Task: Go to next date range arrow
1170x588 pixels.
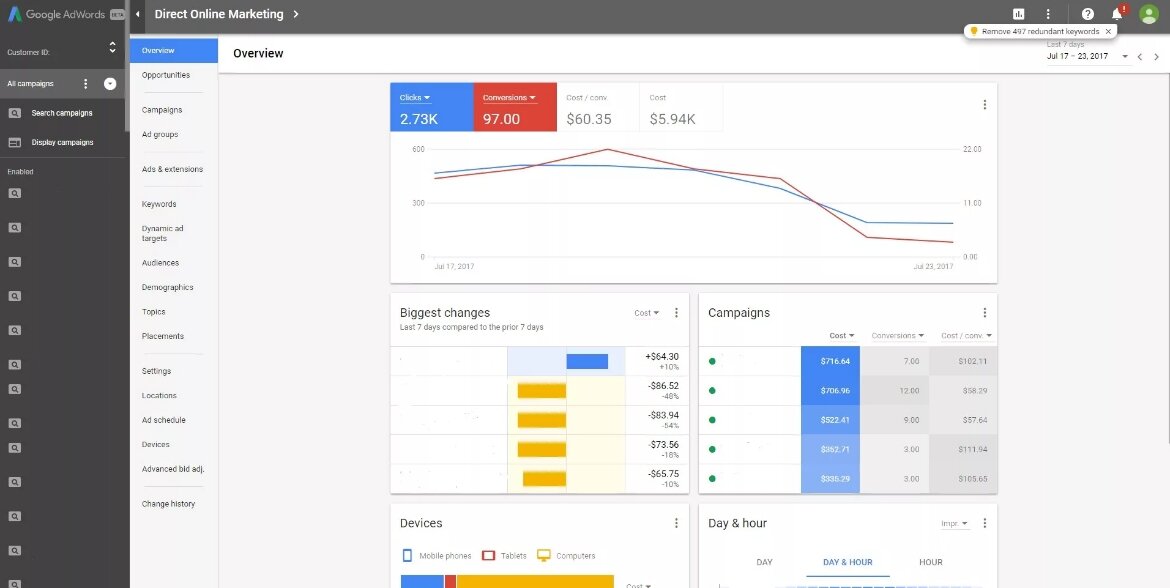Action: 1157,57
